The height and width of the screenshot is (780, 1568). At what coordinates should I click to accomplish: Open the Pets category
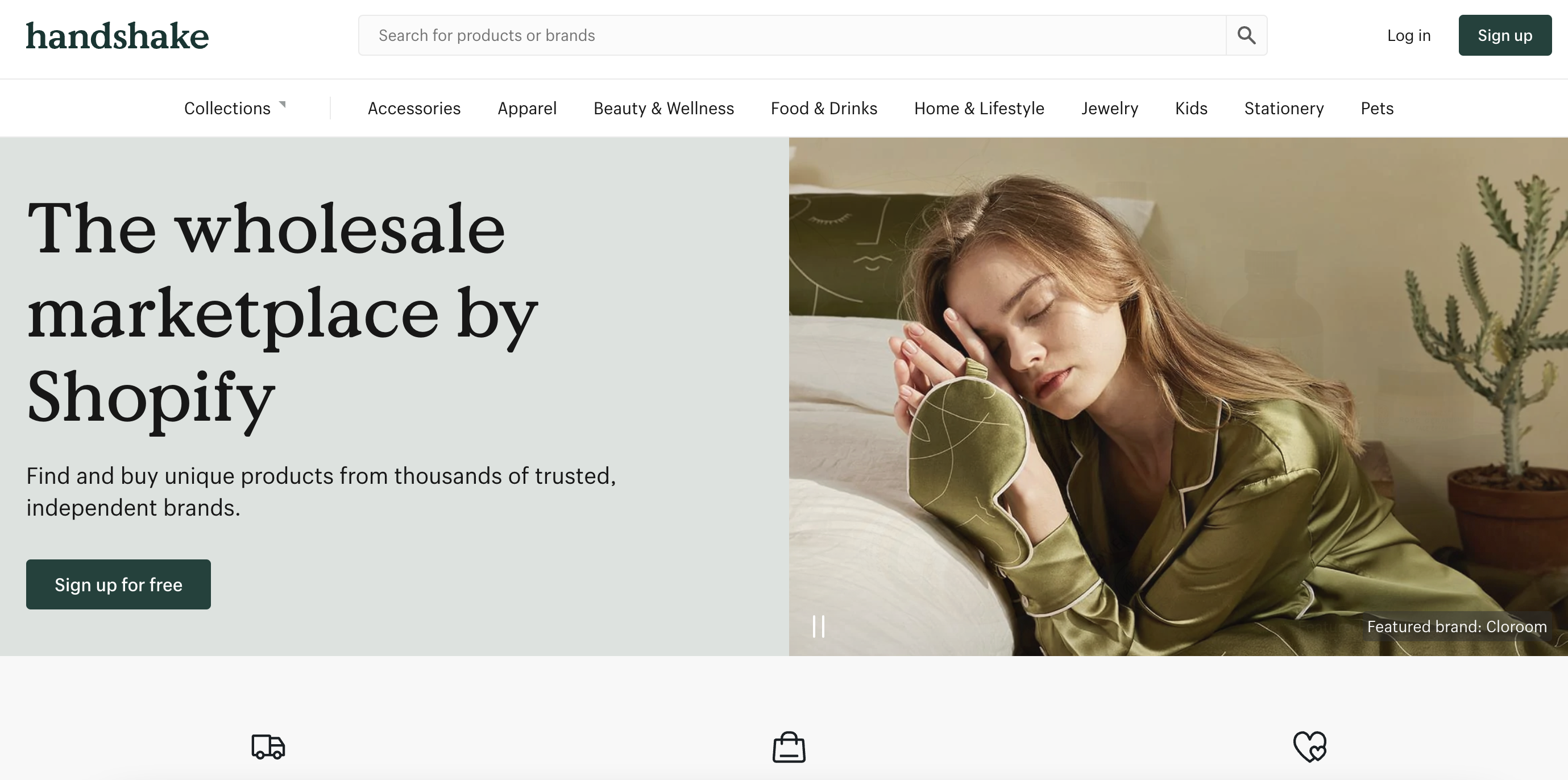pos(1377,108)
